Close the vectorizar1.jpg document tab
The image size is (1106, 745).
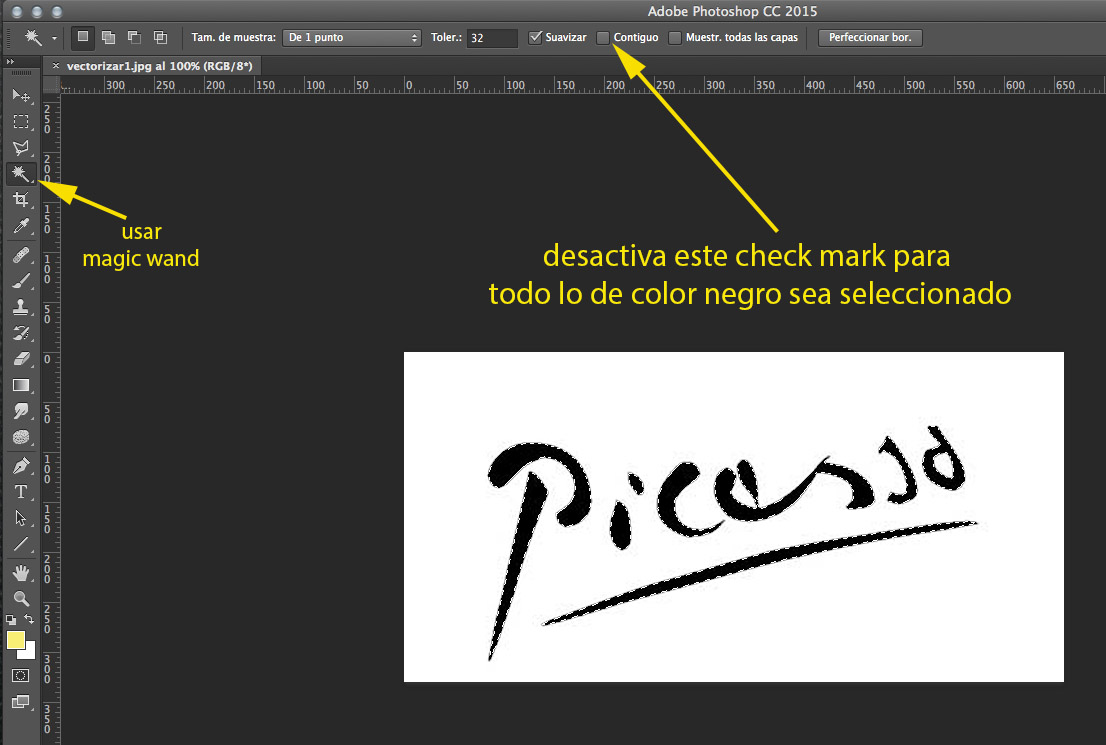click(x=56, y=66)
